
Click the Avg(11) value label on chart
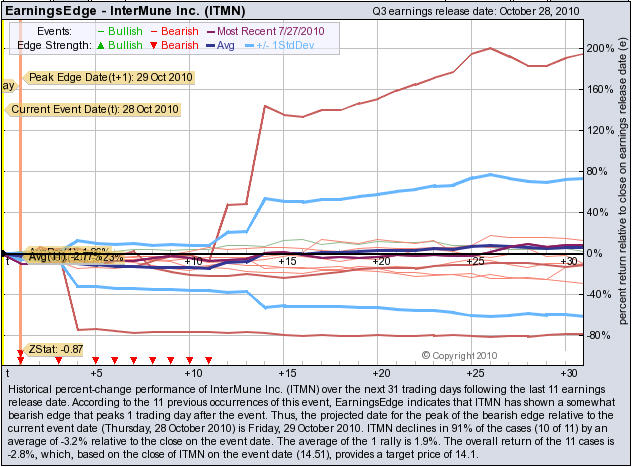coord(60,258)
